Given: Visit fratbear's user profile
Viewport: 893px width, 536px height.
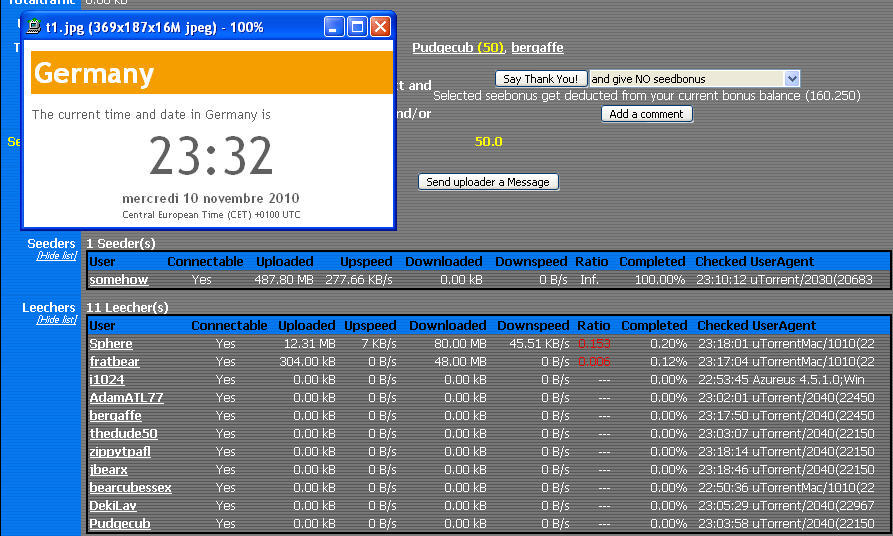Looking at the screenshot, I should [x=113, y=362].
